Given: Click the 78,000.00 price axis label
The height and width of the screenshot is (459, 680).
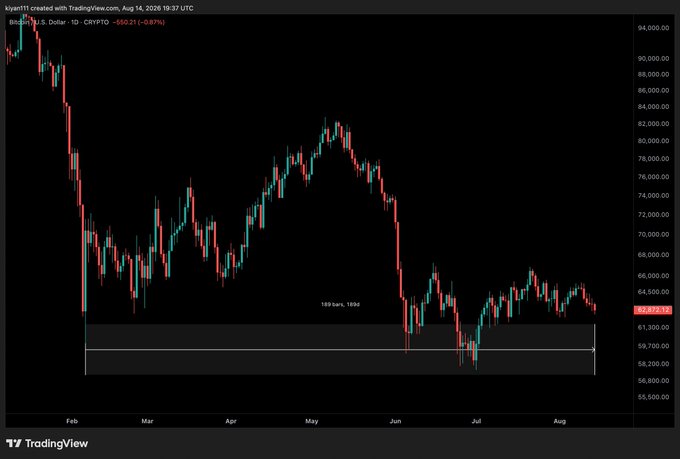Looking at the screenshot, I should [x=653, y=158].
